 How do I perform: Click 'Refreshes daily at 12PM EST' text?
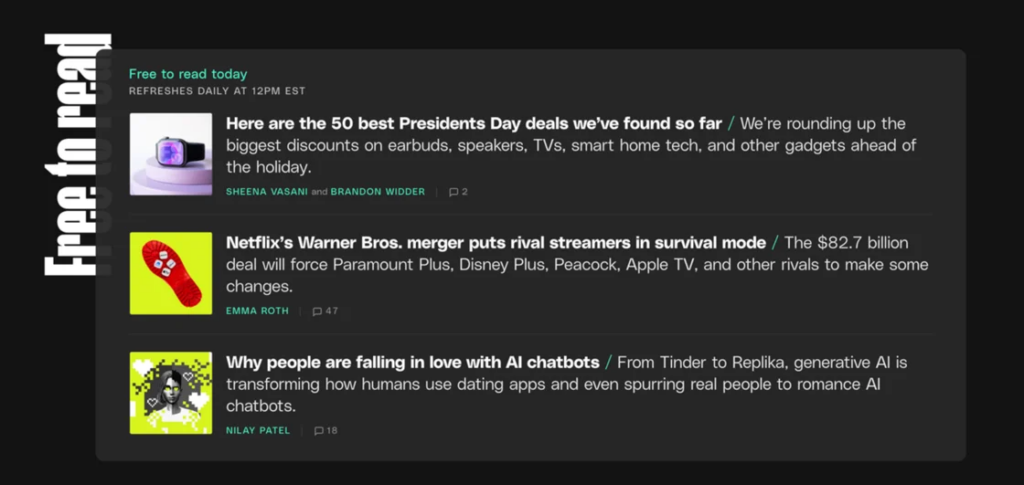(216, 91)
